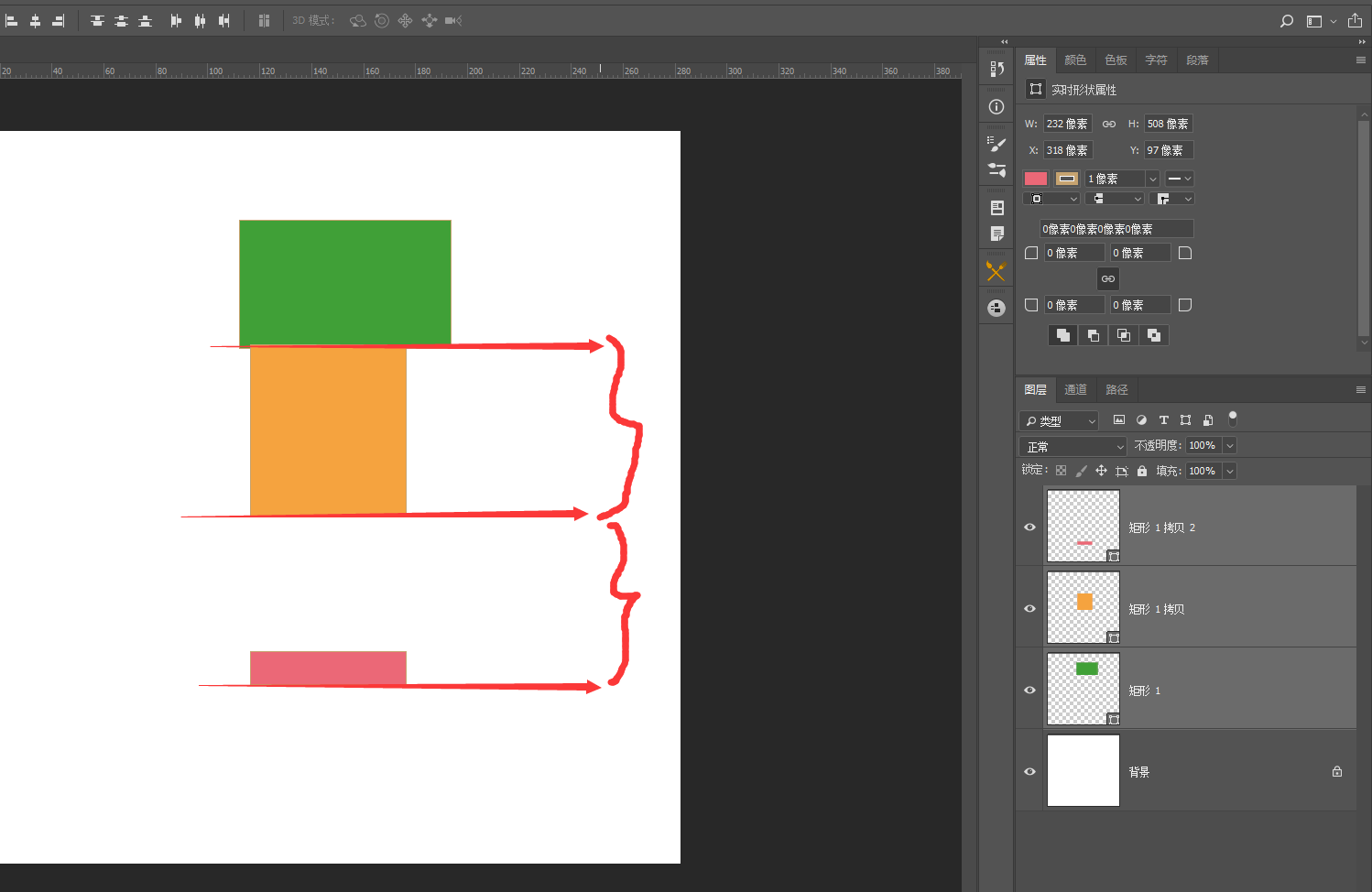Align right edges in the options bar
The width and height of the screenshot is (1372, 892).
(x=58, y=20)
